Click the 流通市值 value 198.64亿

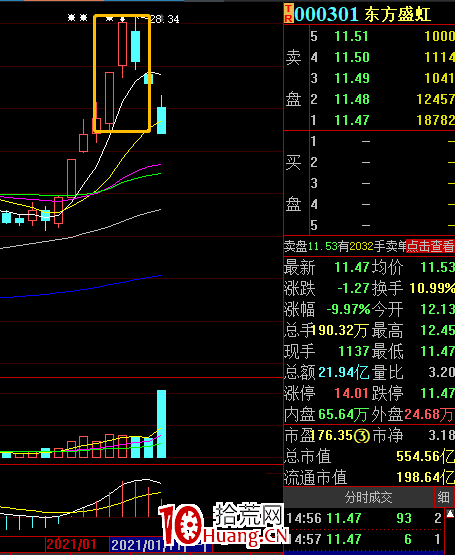[426, 477]
